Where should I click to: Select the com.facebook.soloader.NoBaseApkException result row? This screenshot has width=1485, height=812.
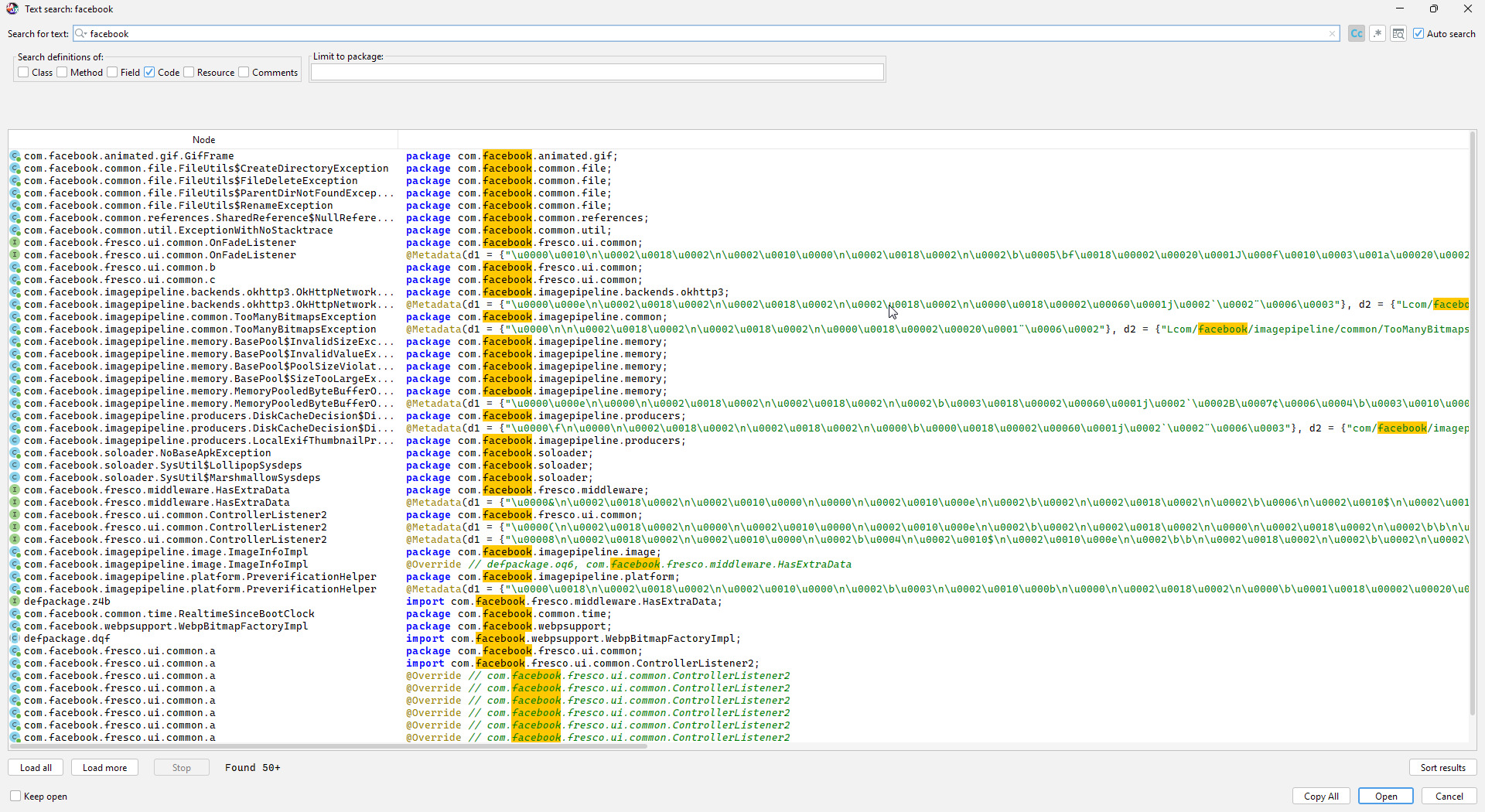147,453
